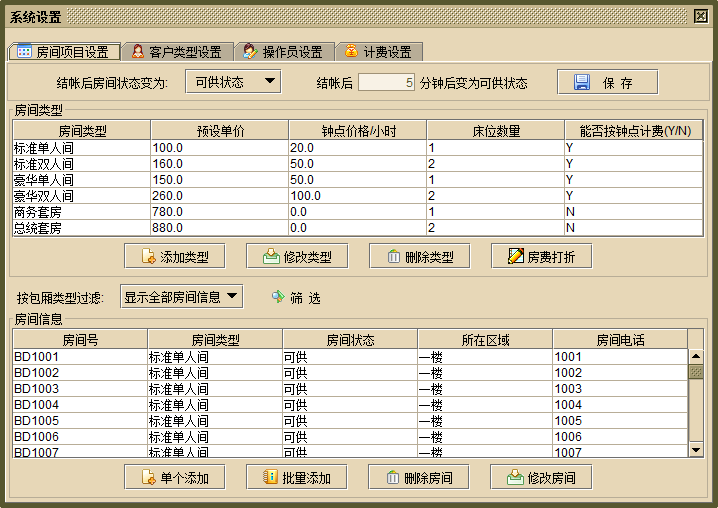Image resolution: width=718 pixels, height=508 pixels.
Task: Click the 单个添加 button
Action: [x=175, y=477]
